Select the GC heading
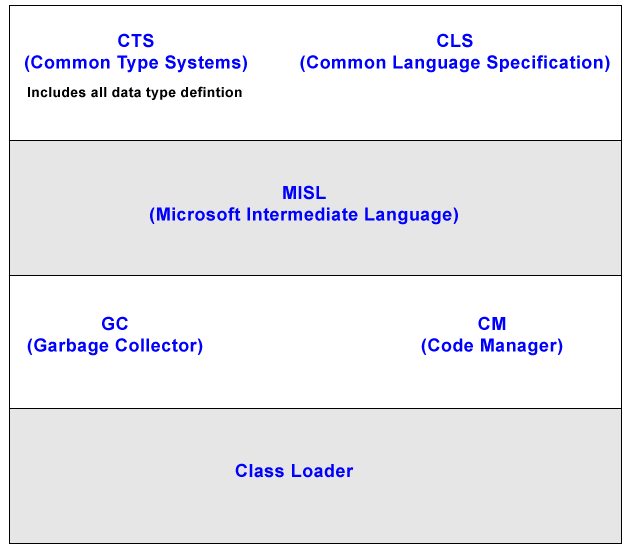The height and width of the screenshot is (556, 631). click(115, 323)
